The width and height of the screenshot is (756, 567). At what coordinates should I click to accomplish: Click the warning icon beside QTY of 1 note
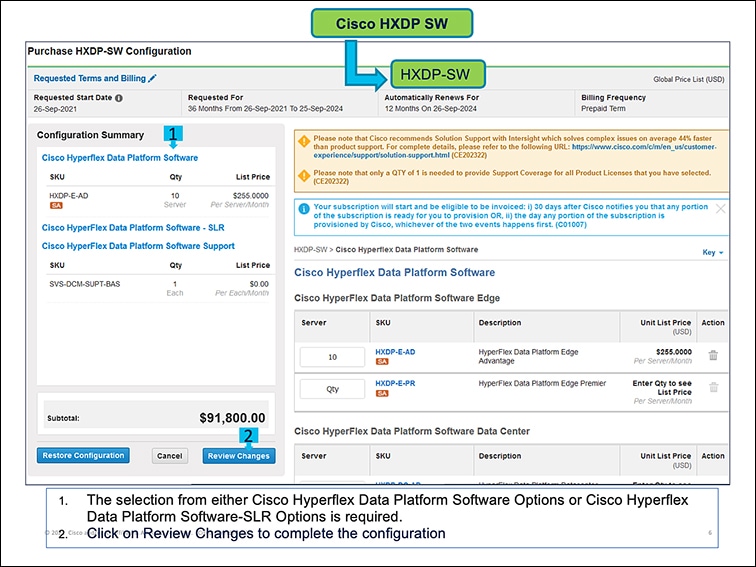pyautogui.click(x=304, y=176)
